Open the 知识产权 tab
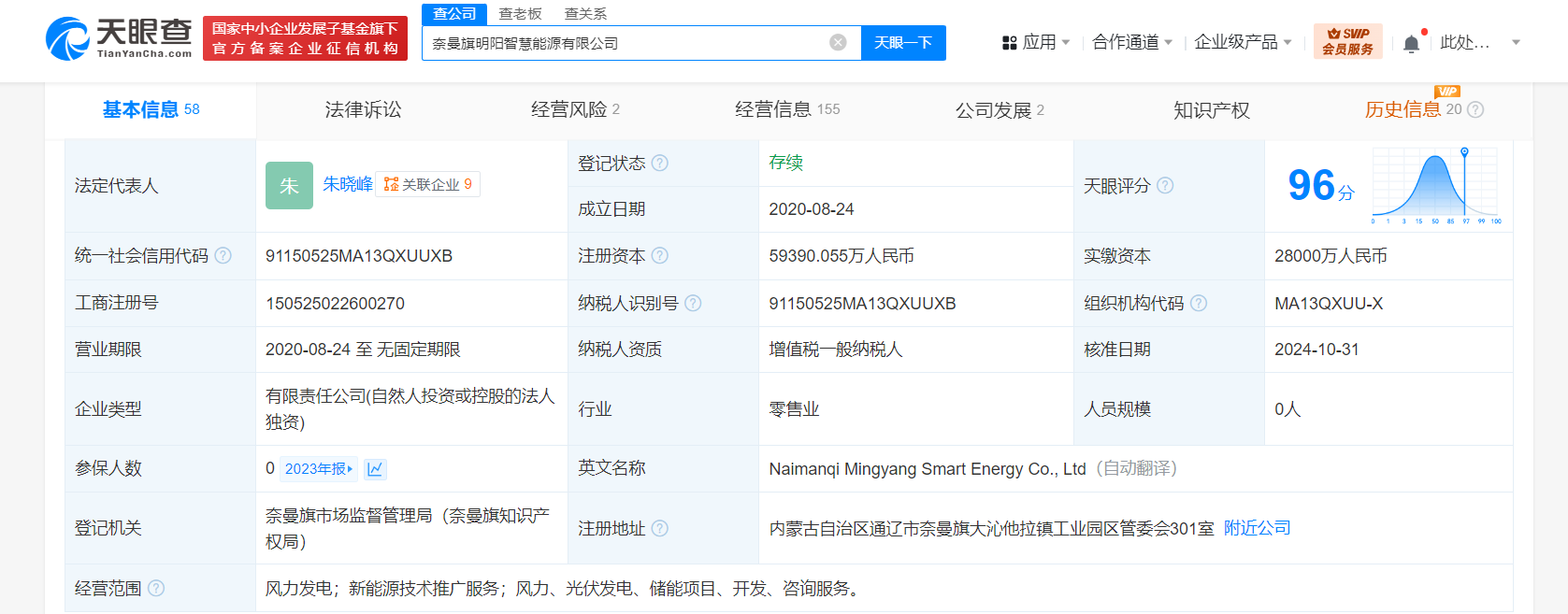Viewport: 1568px width, 614px height. coord(1212,109)
